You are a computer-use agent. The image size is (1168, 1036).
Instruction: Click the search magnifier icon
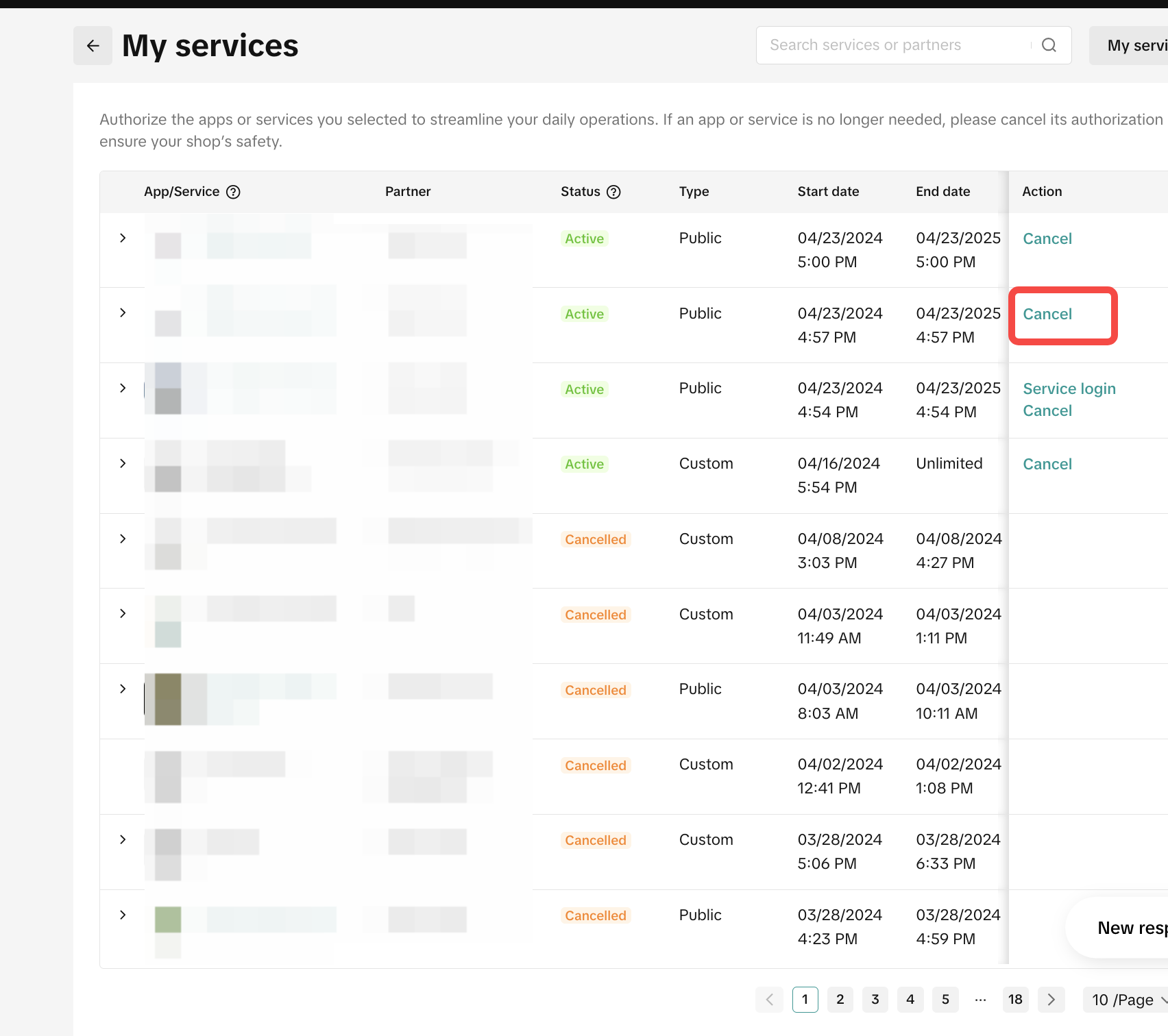(x=1049, y=45)
